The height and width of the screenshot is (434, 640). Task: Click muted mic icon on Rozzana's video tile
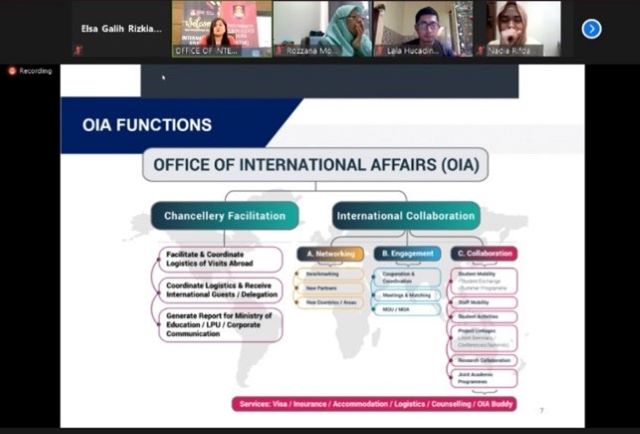[279, 51]
